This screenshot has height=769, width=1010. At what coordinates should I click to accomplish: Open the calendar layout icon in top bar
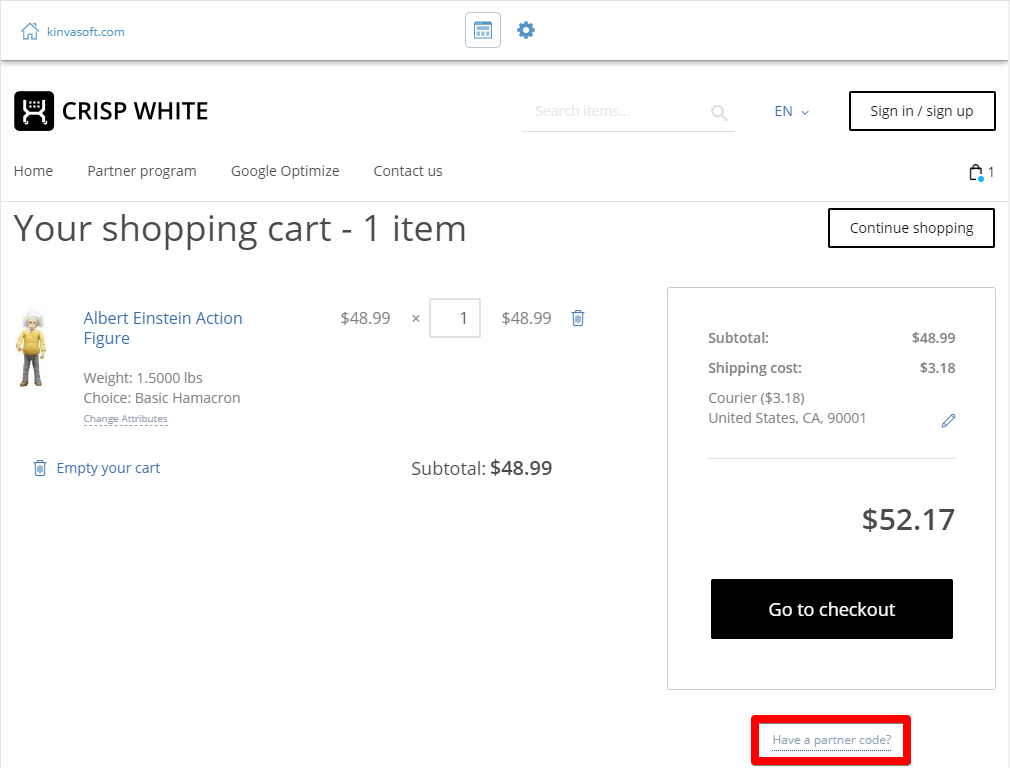pyautogui.click(x=483, y=30)
